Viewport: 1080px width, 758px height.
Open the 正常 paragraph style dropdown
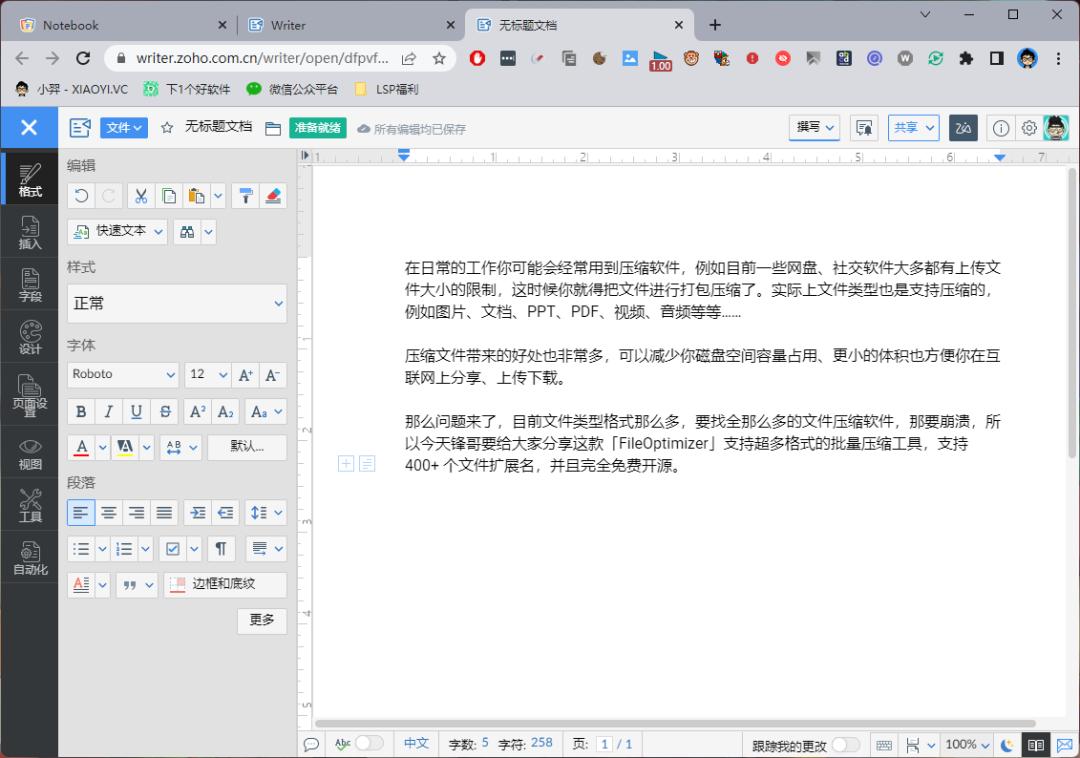click(x=176, y=303)
